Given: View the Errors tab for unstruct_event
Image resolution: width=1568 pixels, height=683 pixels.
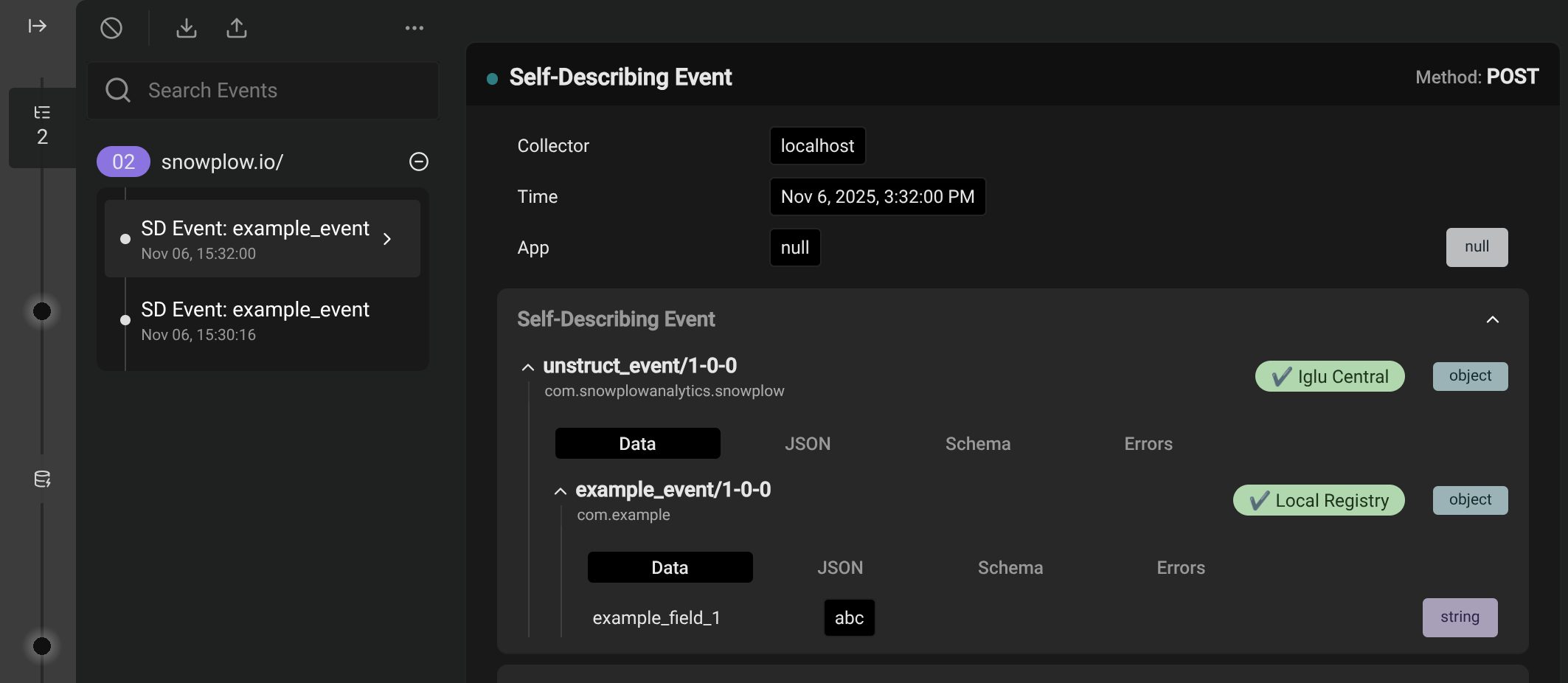Looking at the screenshot, I should pyautogui.click(x=1148, y=443).
